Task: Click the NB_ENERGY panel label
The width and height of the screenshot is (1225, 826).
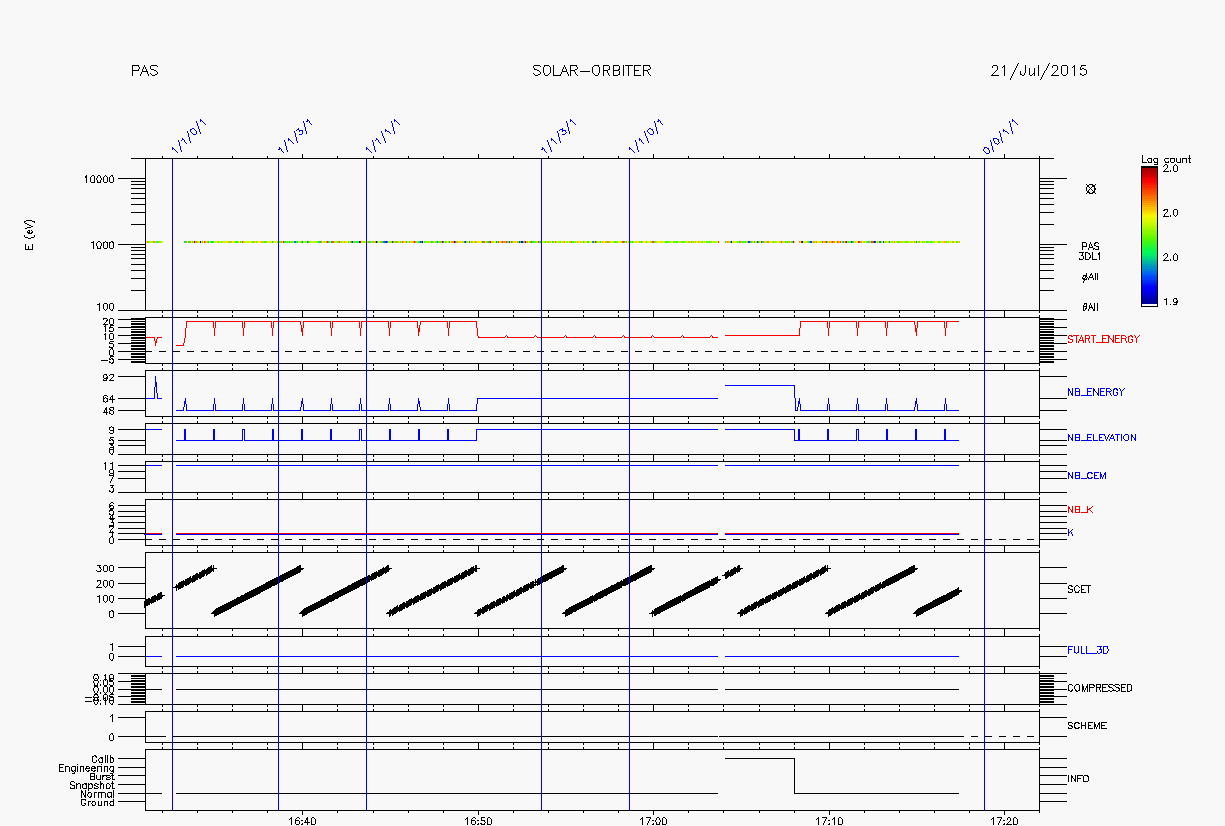Action: [x=1096, y=392]
